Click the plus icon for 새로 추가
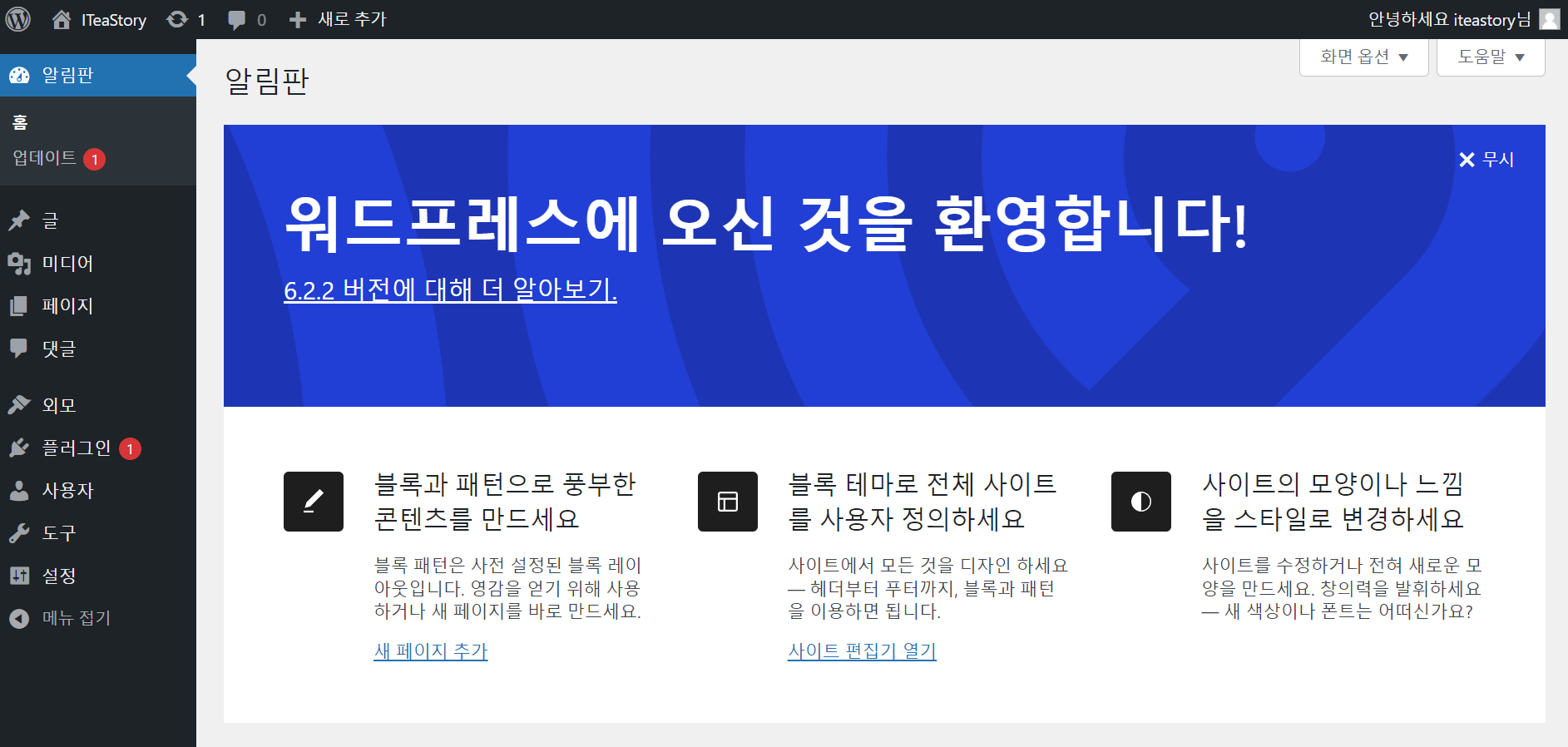The height and width of the screenshot is (747, 1568). click(x=298, y=20)
